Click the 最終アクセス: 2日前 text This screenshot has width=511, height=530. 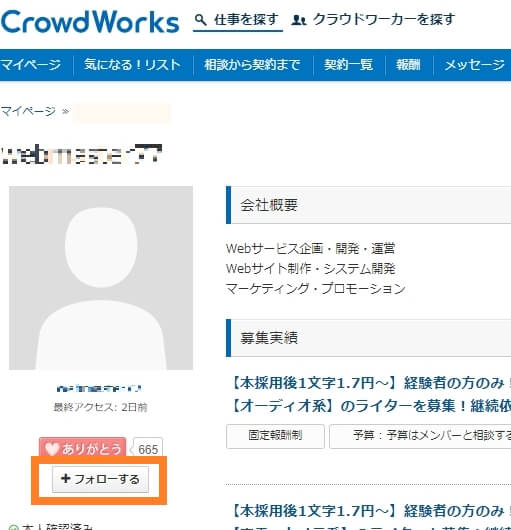(100, 407)
